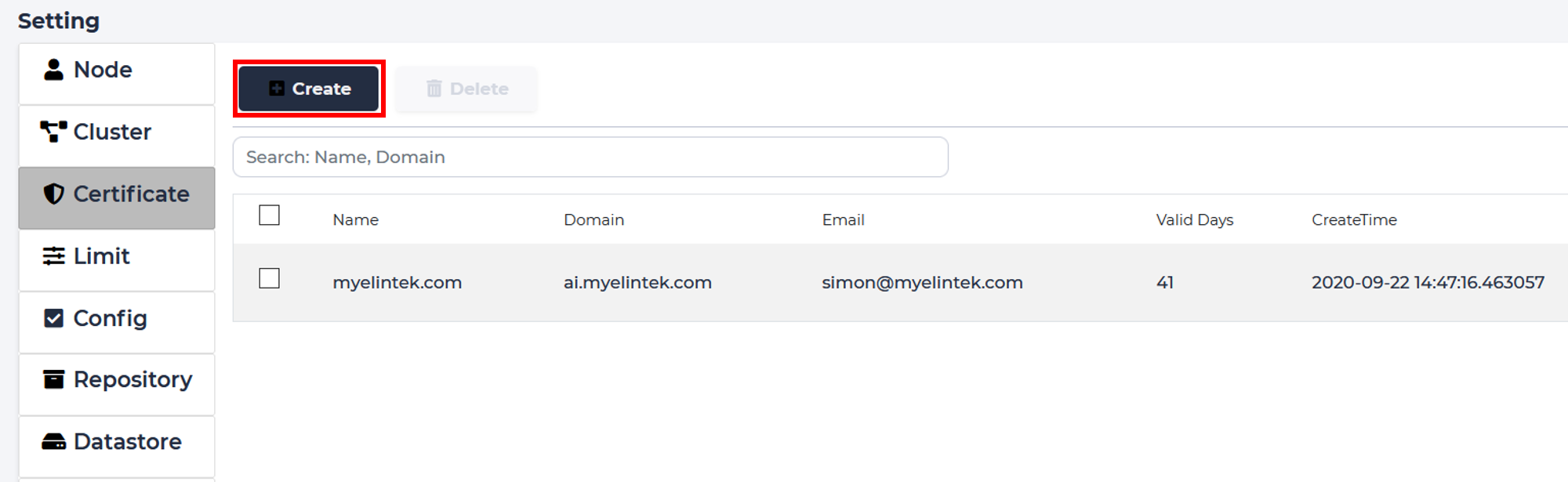Click the certificate name myelintek.com
This screenshot has height=482, width=1568.
click(397, 282)
